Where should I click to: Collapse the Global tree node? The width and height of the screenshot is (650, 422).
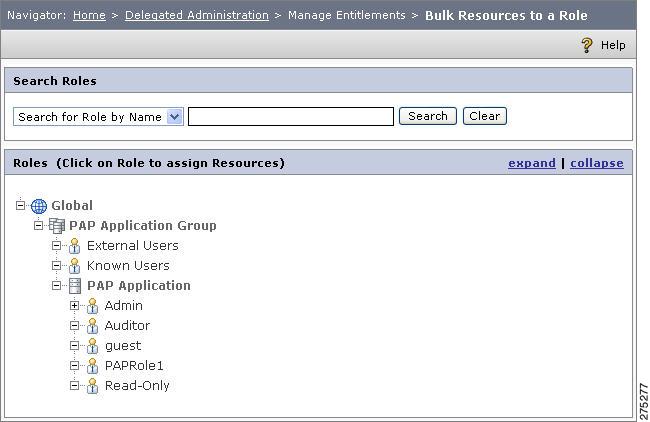coord(20,205)
